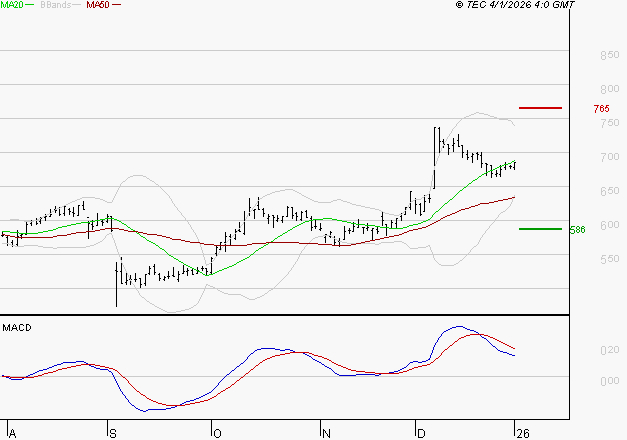Click the 000 MACD axis label

610,381
